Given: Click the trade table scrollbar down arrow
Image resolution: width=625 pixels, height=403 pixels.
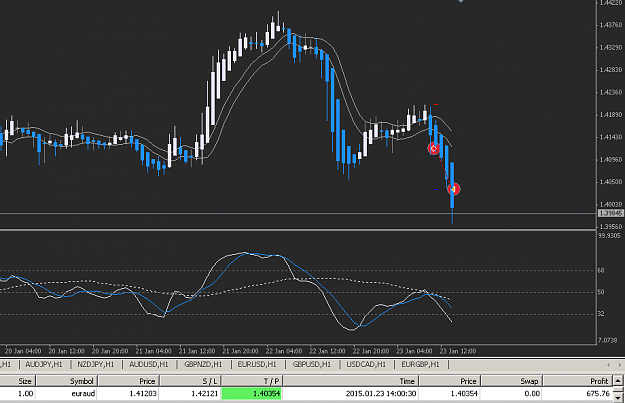Looking at the screenshot, I should 618,397.
